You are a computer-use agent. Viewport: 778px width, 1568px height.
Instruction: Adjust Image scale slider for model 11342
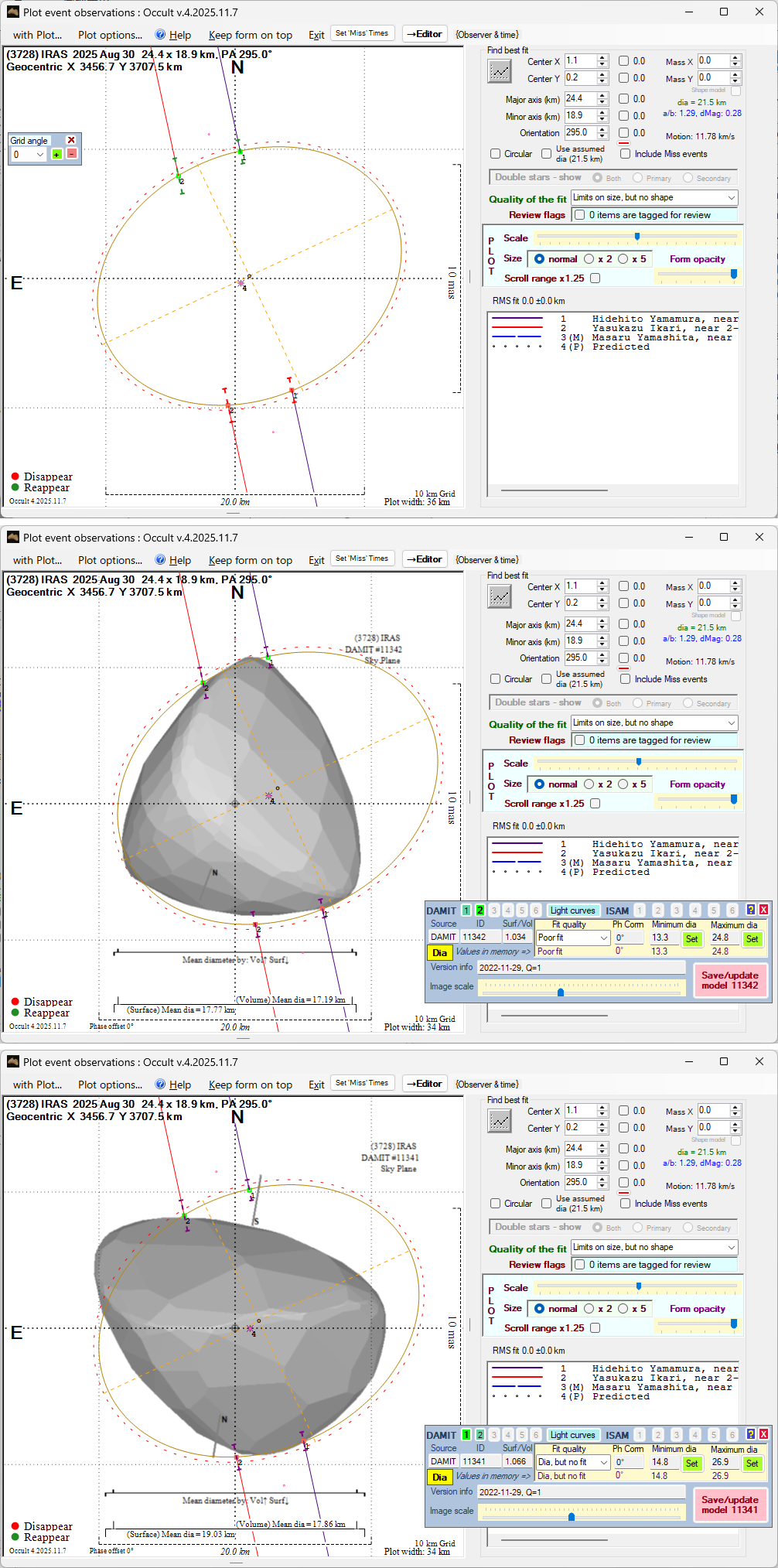[561, 992]
